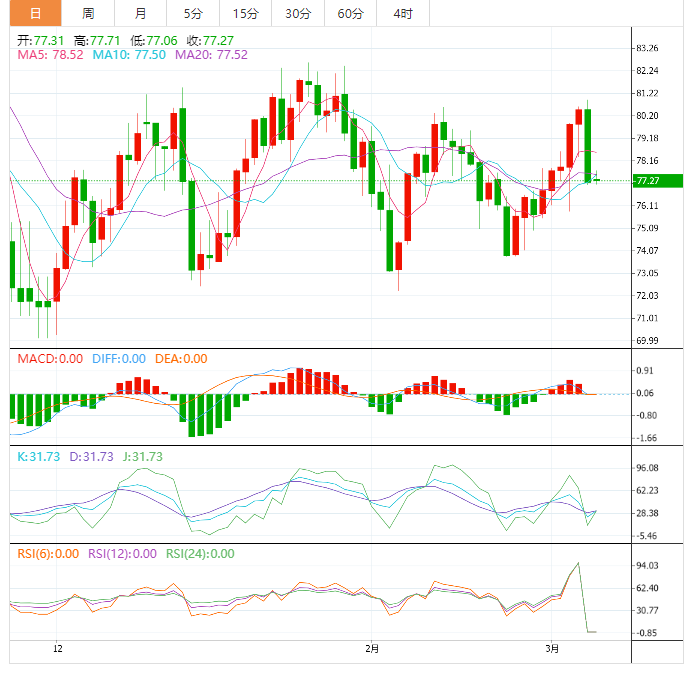Image resolution: width=691 pixels, height=674 pixels.
Task: Click the MACD:0.00 indicator label
Action: [50, 359]
